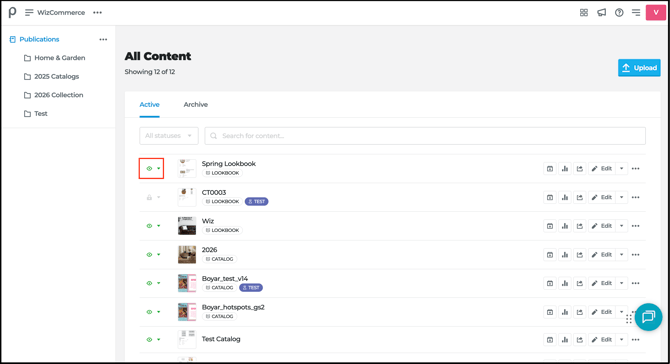670x364 pixels.
Task: Switch to the Active tab
Action: [x=149, y=105]
